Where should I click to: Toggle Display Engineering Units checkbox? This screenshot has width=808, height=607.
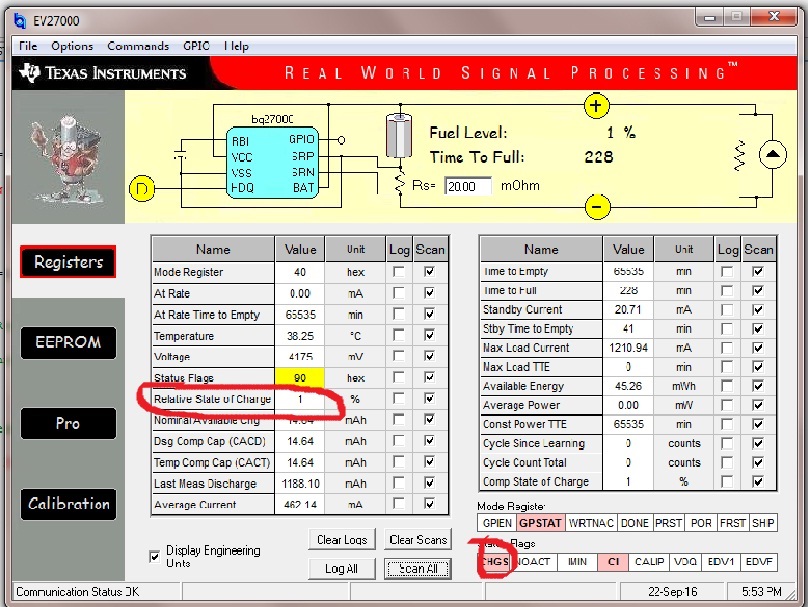point(155,557)
